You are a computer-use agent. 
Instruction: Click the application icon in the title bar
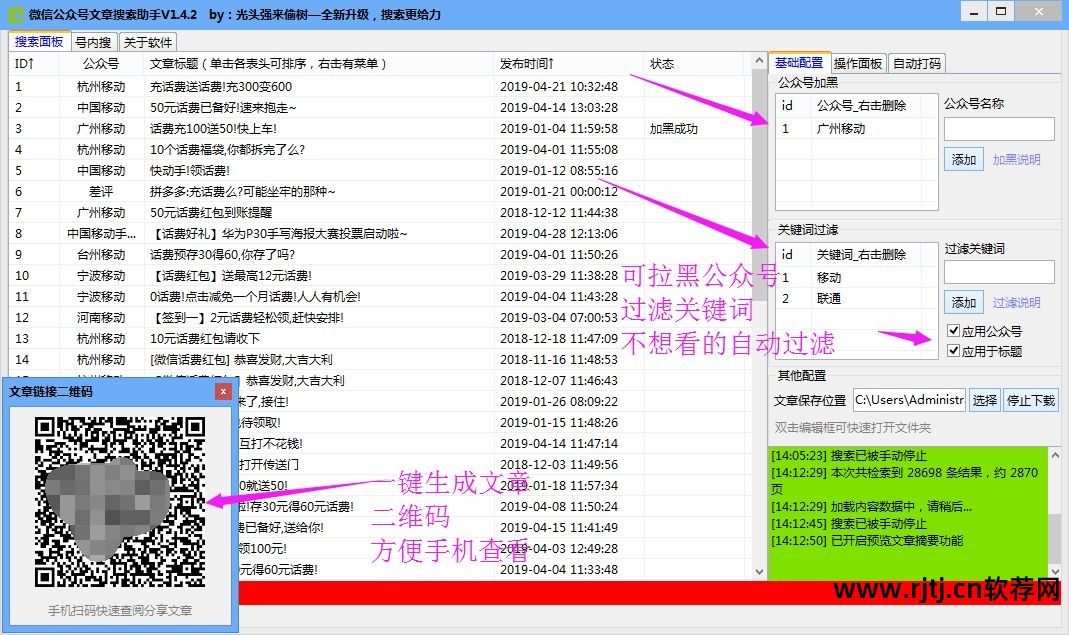pos(15,14)
